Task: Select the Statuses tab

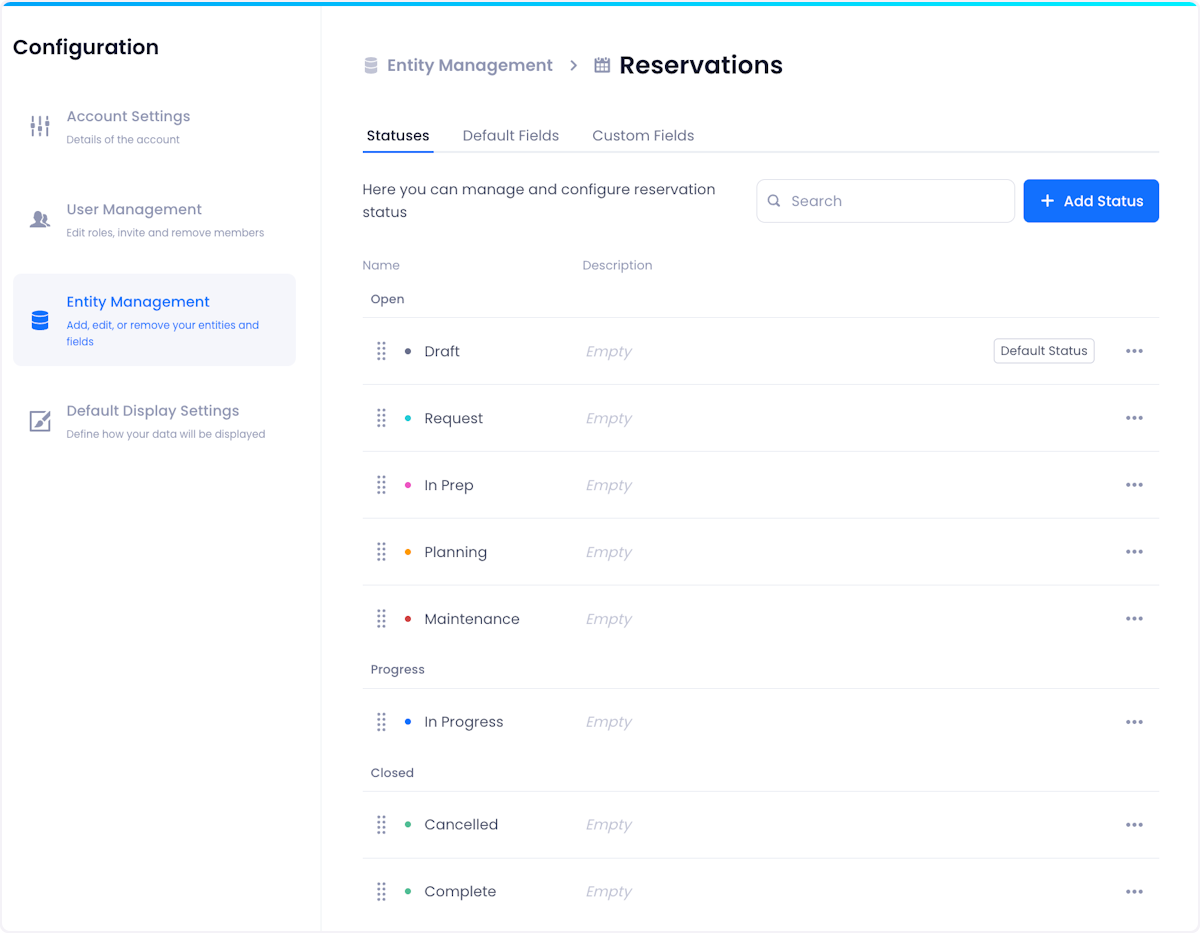Action: [x=398, y=136]
